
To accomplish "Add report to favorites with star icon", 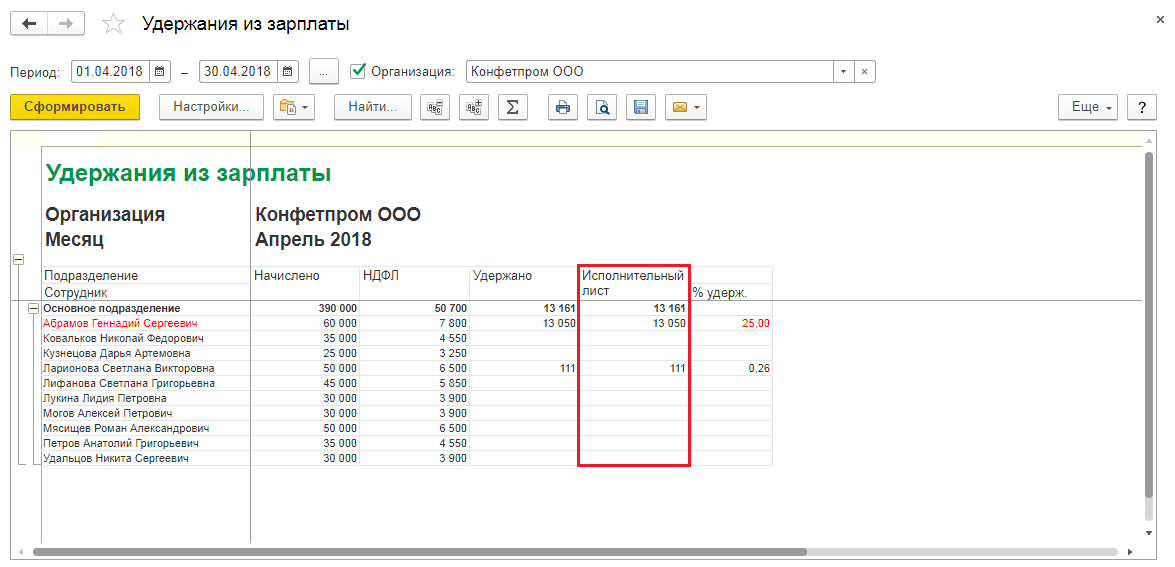I will click(115, 23).
